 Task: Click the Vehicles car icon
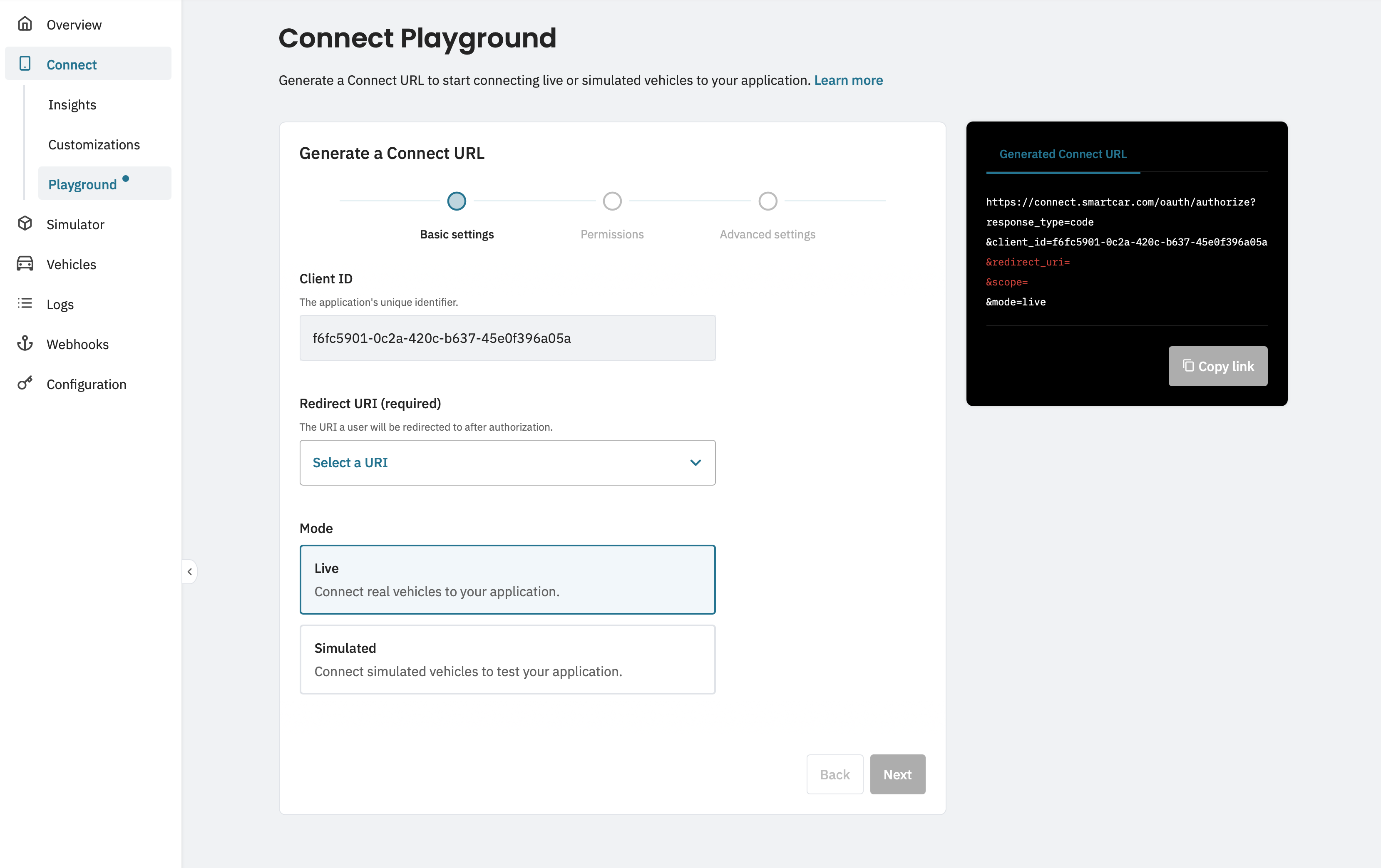(x=25, y=264)
